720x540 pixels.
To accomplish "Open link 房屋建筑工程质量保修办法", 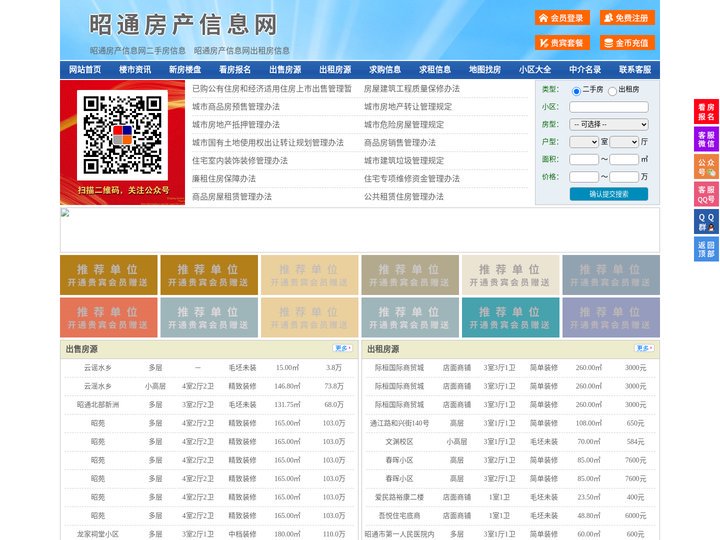I will 412,89.
